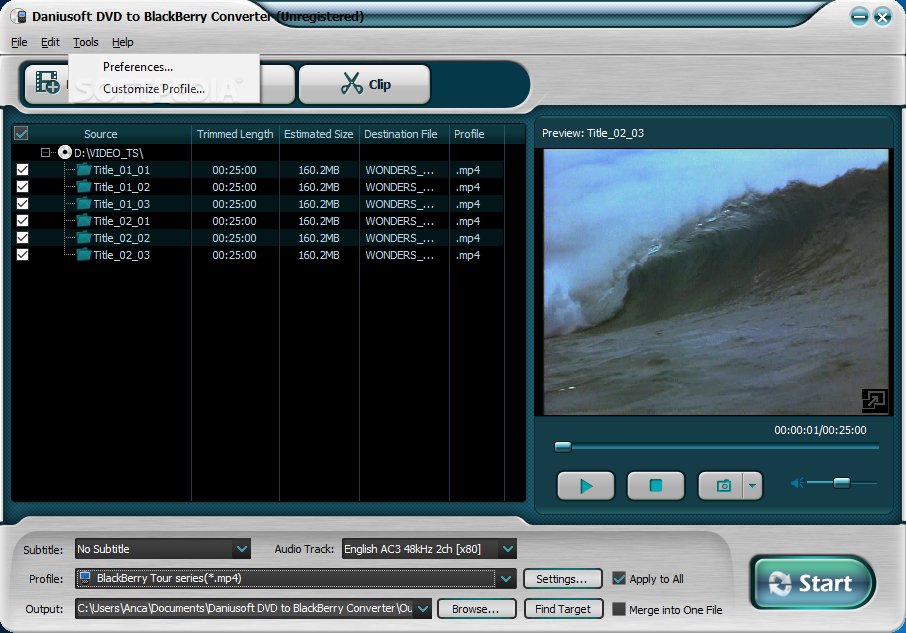Choose Preferences... from Tools menu
Screen dimensions: 906x633
[164, 67]
